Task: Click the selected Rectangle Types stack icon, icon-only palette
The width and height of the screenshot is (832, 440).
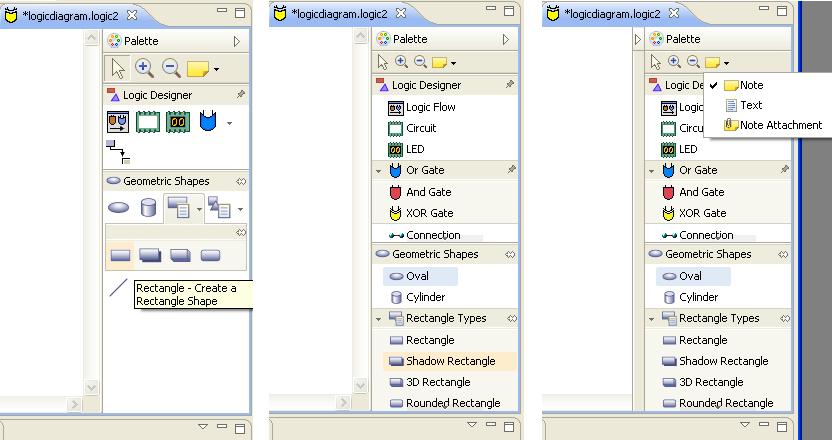Action: point(178,207)
